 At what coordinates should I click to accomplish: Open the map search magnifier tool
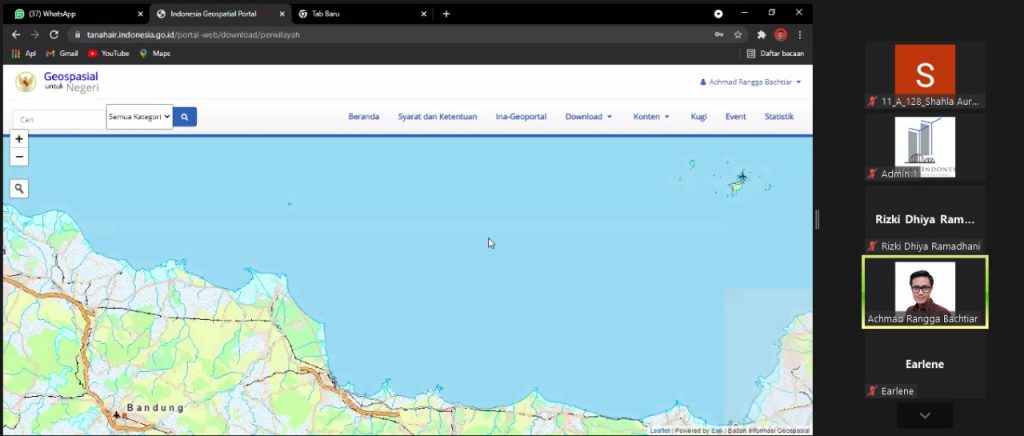coord(19,189)
